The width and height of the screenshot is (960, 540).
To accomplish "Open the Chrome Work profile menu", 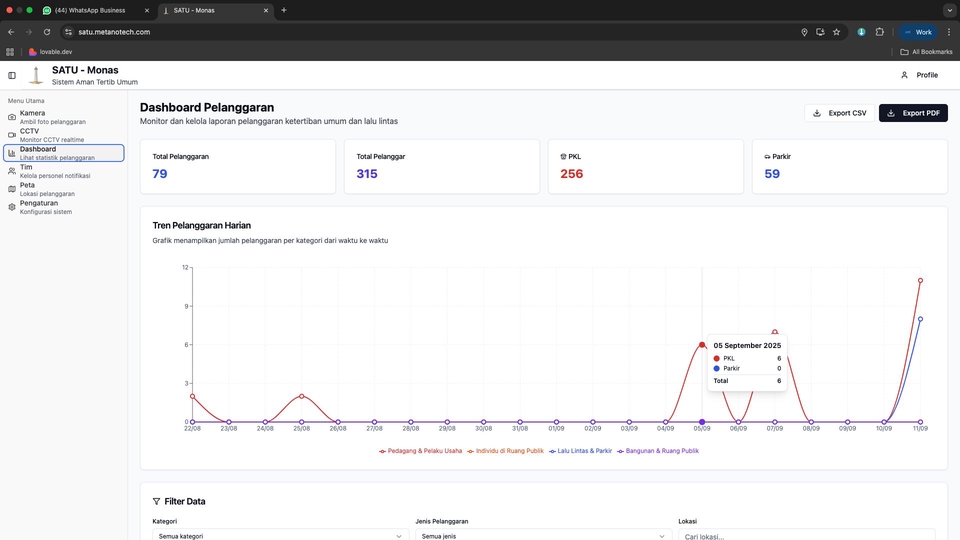I will 917,32.
